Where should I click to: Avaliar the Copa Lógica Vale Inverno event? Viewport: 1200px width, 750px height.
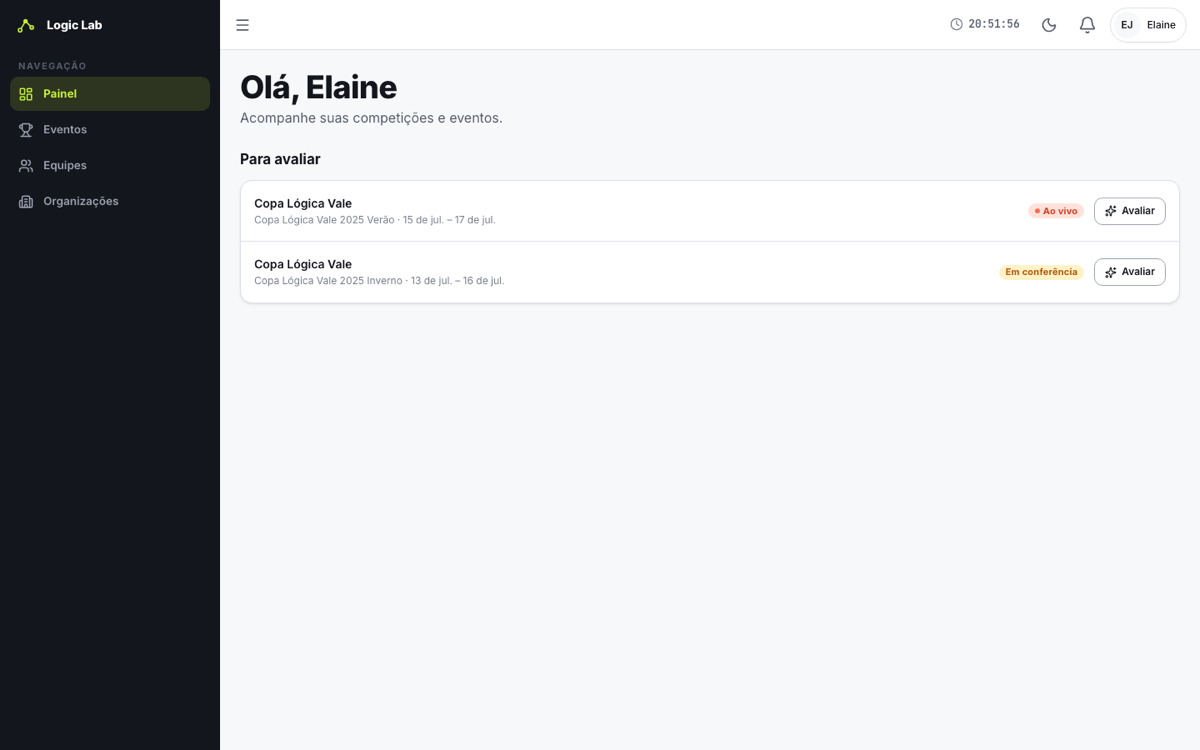(x=1129, y=272)
